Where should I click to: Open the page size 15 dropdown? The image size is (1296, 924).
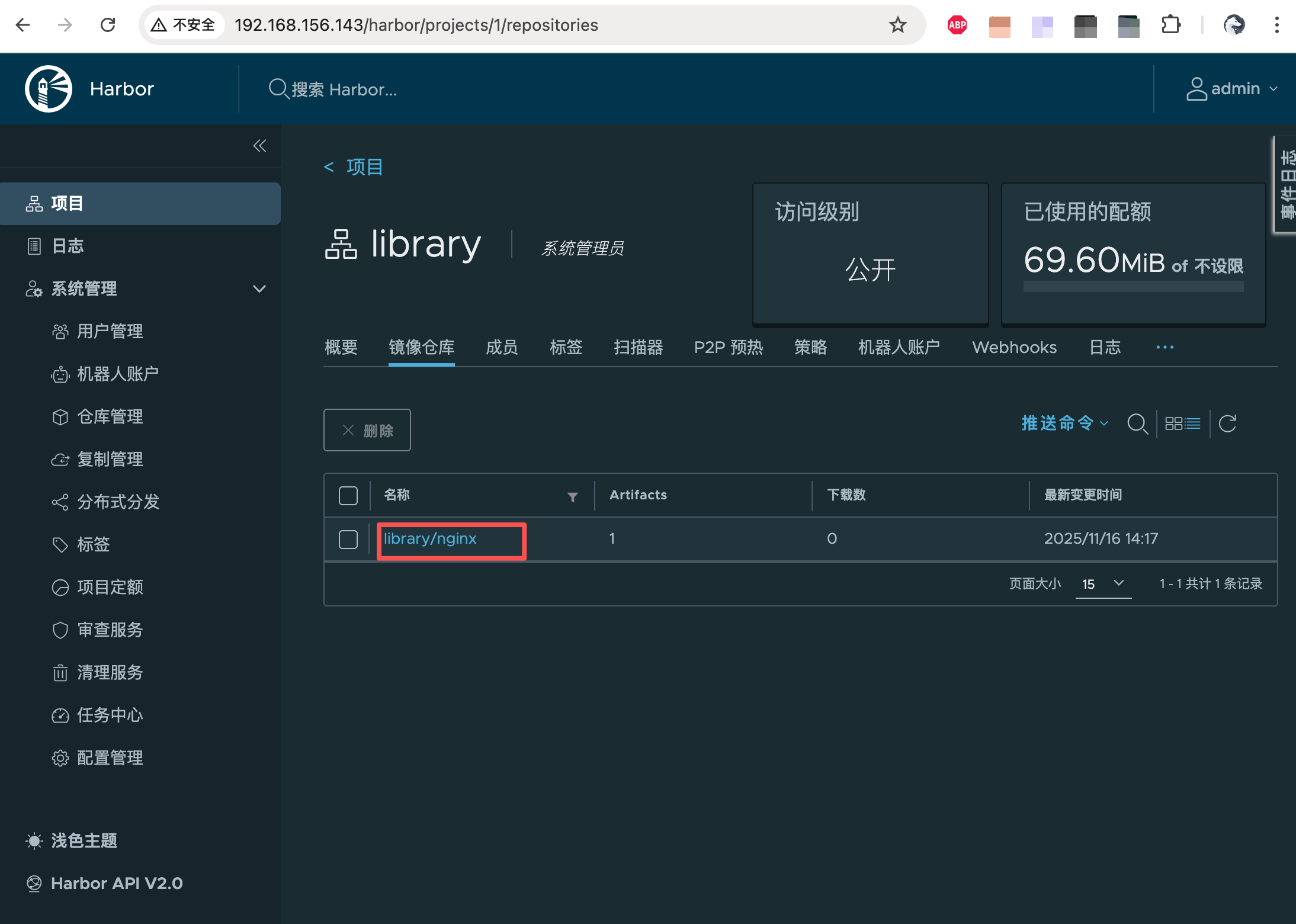[x=1103, y=584]
